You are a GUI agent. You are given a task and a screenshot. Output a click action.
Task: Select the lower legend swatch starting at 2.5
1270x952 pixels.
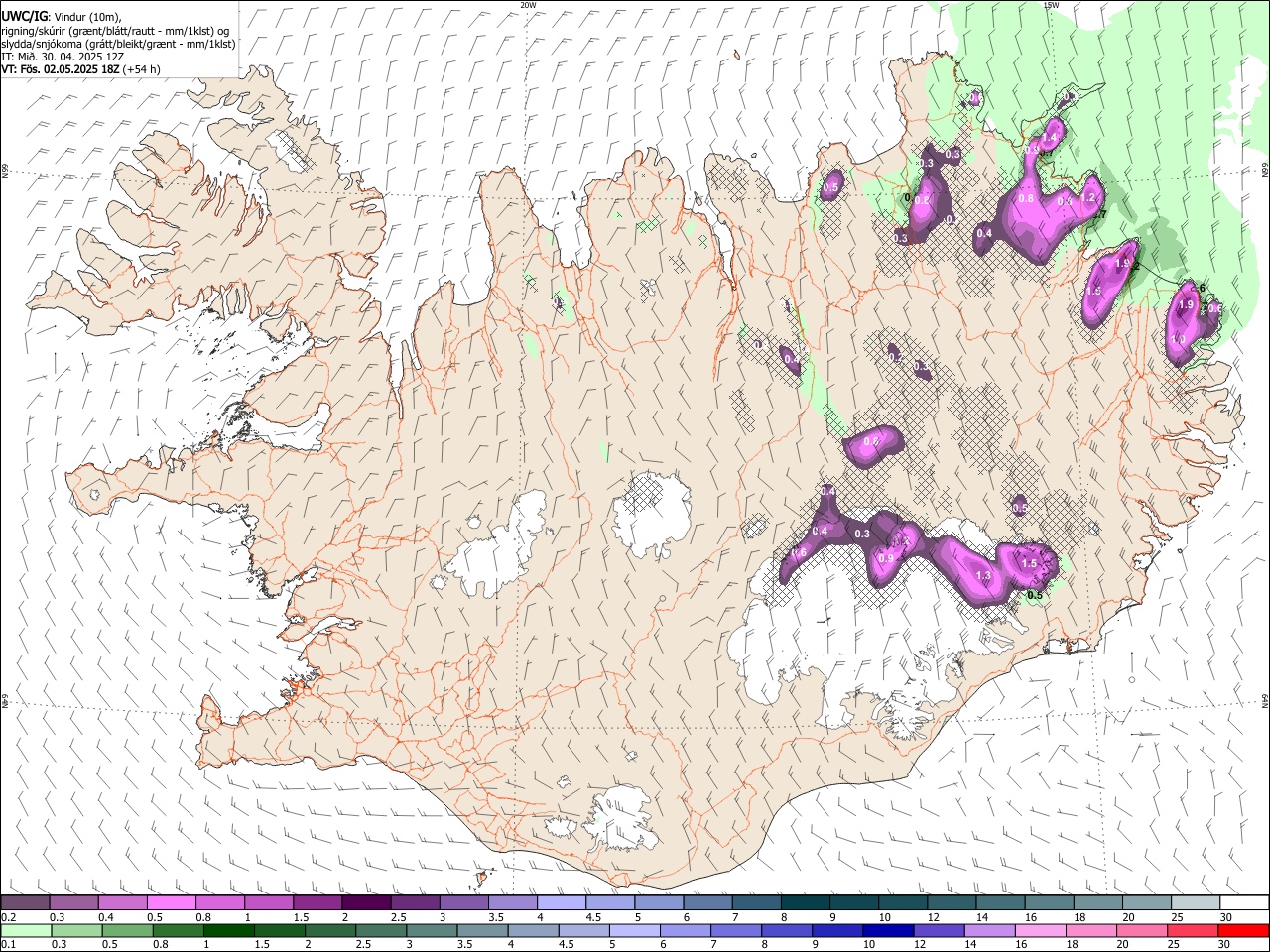380,931
